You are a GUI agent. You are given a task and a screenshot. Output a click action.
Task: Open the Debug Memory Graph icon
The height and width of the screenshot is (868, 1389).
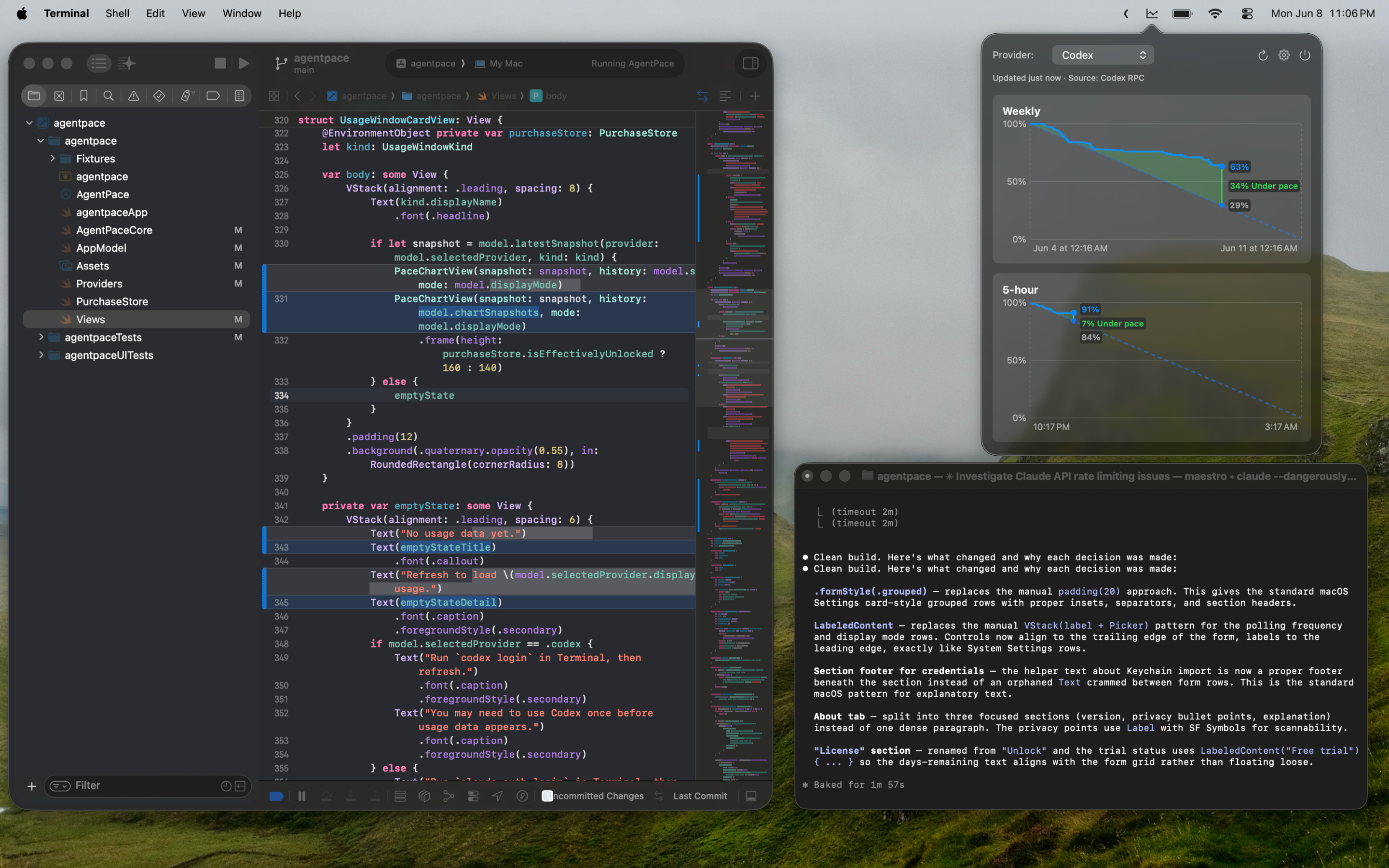pos(449,796)
